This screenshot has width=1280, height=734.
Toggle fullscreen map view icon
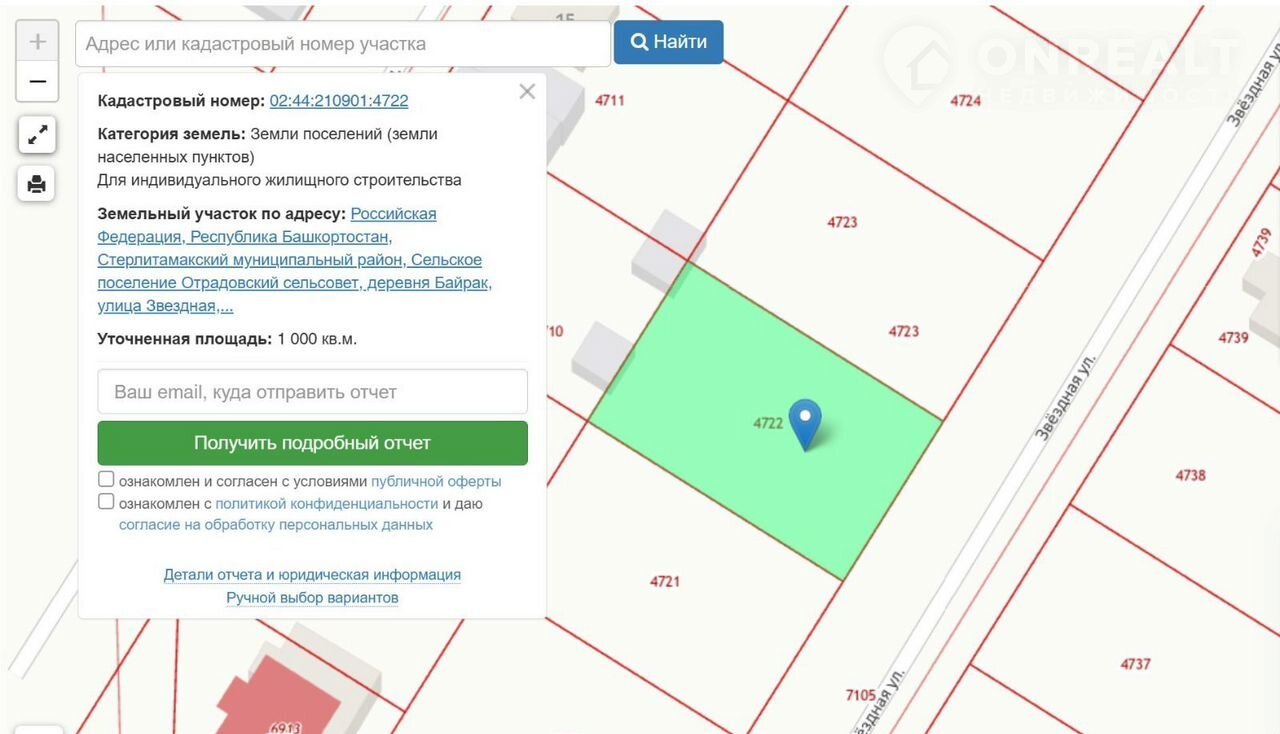point(37,134)
